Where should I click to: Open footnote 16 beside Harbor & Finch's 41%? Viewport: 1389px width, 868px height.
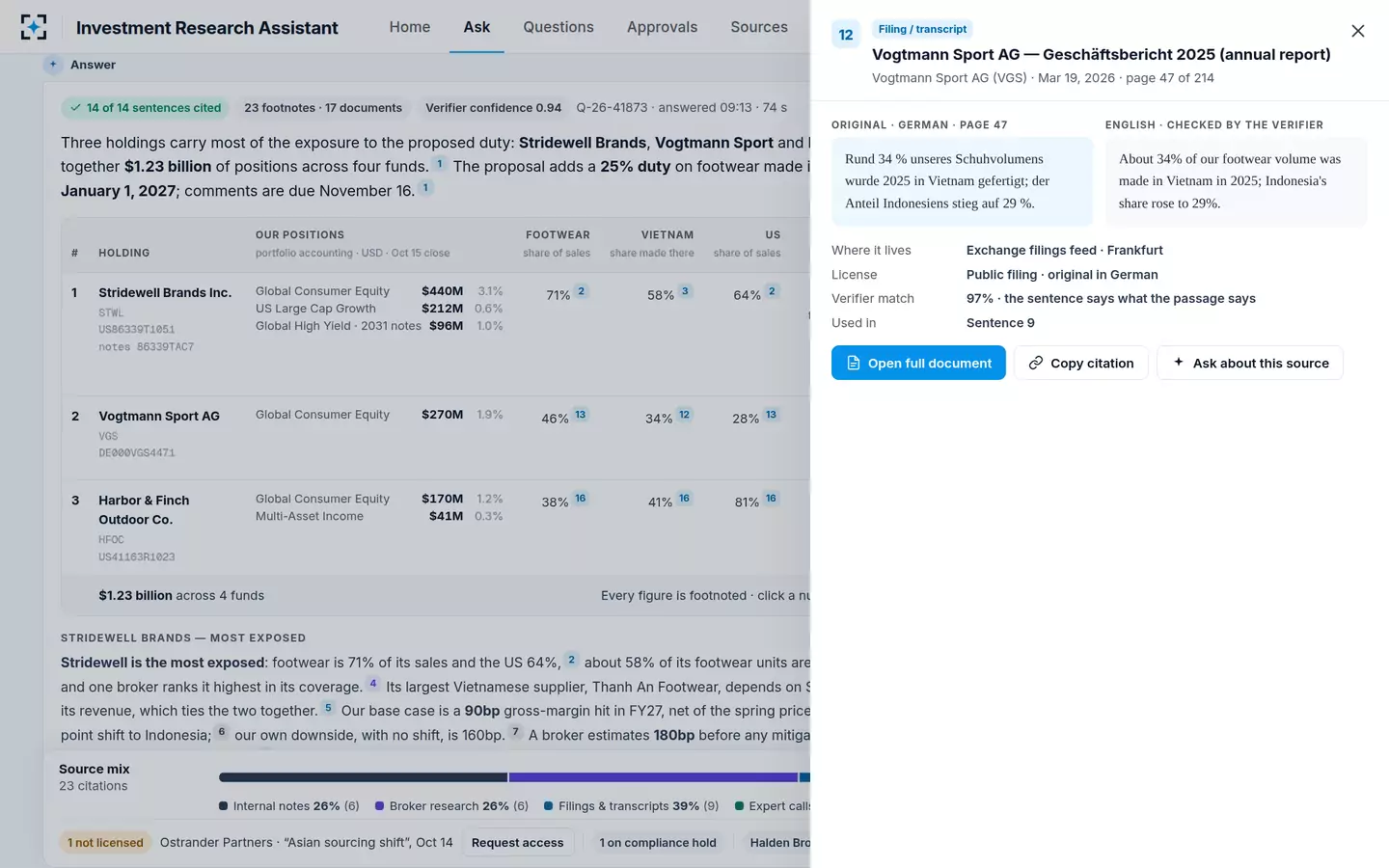point(684,499)
